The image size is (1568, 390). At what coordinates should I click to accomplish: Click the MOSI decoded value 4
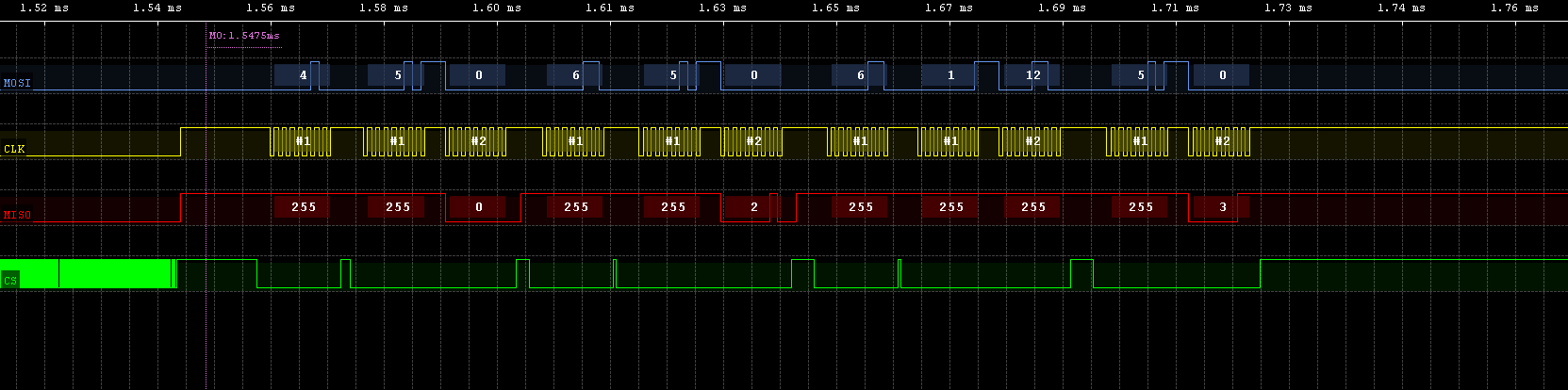click(303, 75)
